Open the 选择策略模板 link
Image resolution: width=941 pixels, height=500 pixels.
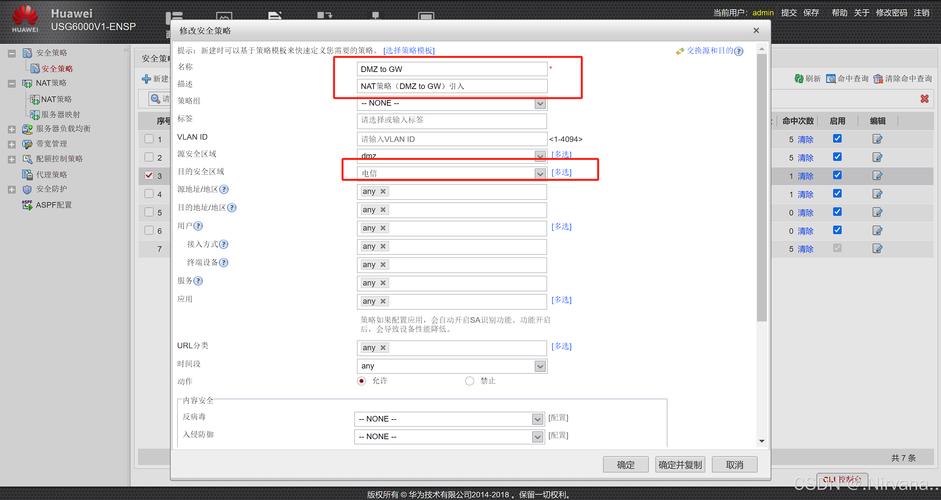(x=409, y=50)
